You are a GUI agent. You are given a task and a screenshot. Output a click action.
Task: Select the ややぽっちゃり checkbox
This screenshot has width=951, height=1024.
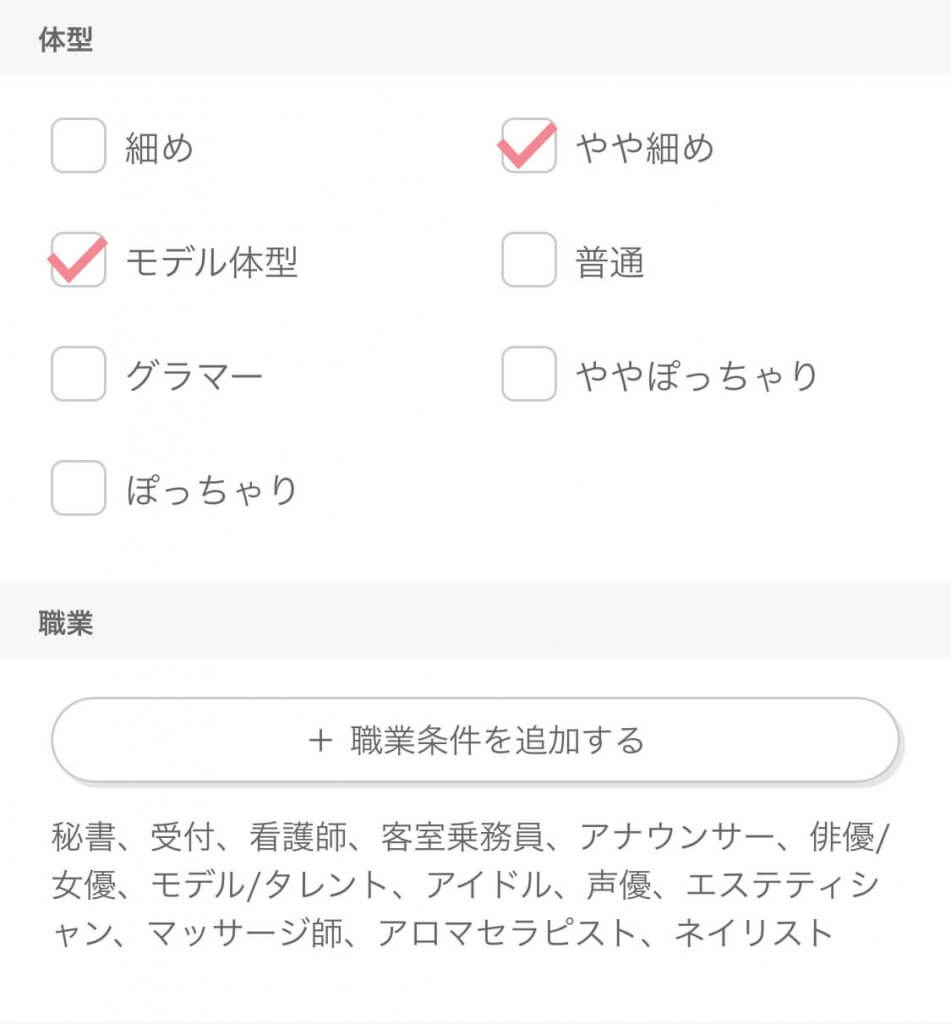(x=529, y=374)
